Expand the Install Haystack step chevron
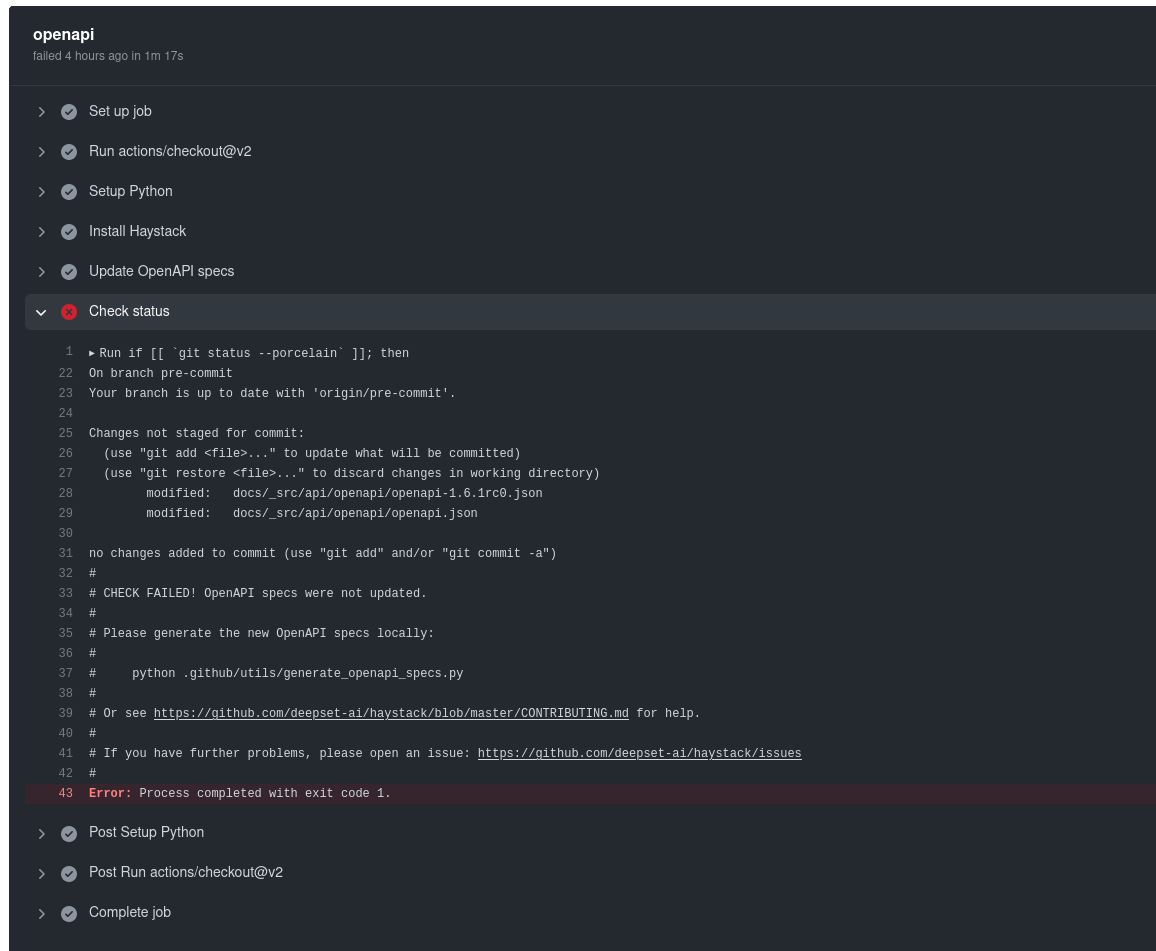Image resolution: width=1156 pixels, height=951 pixels. tap(41, 232)
